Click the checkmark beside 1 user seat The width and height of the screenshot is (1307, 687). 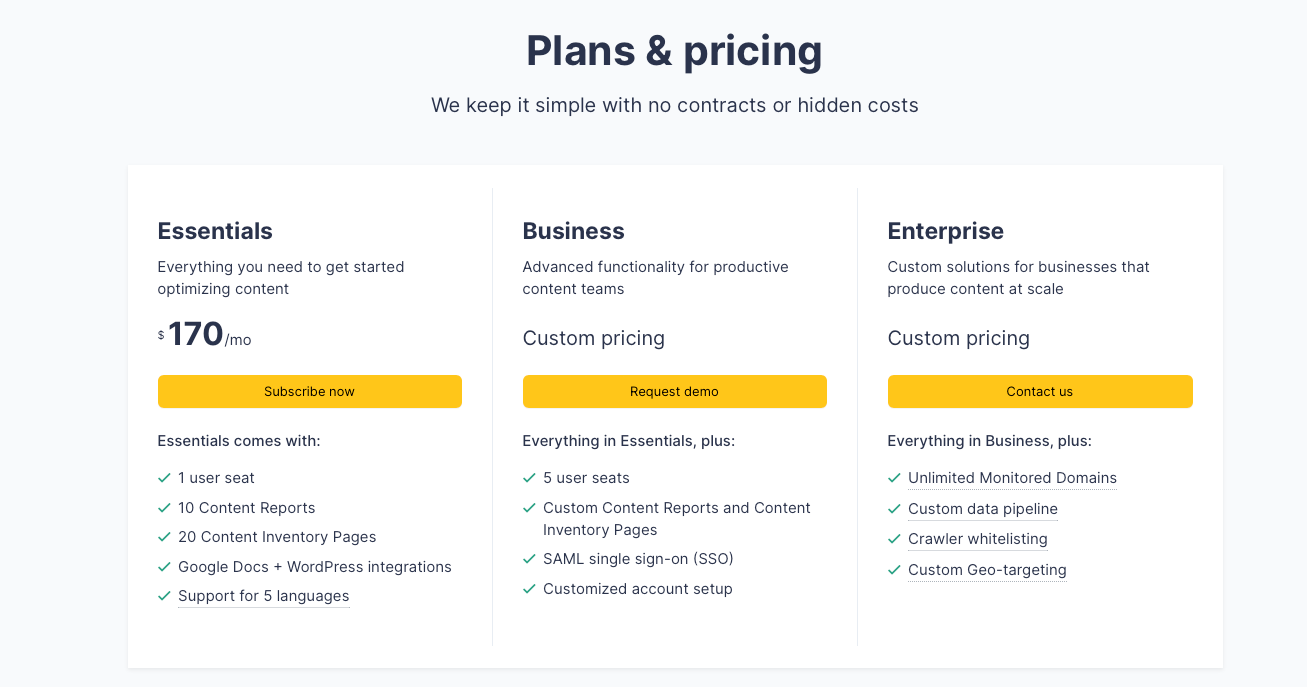point(164,478)
